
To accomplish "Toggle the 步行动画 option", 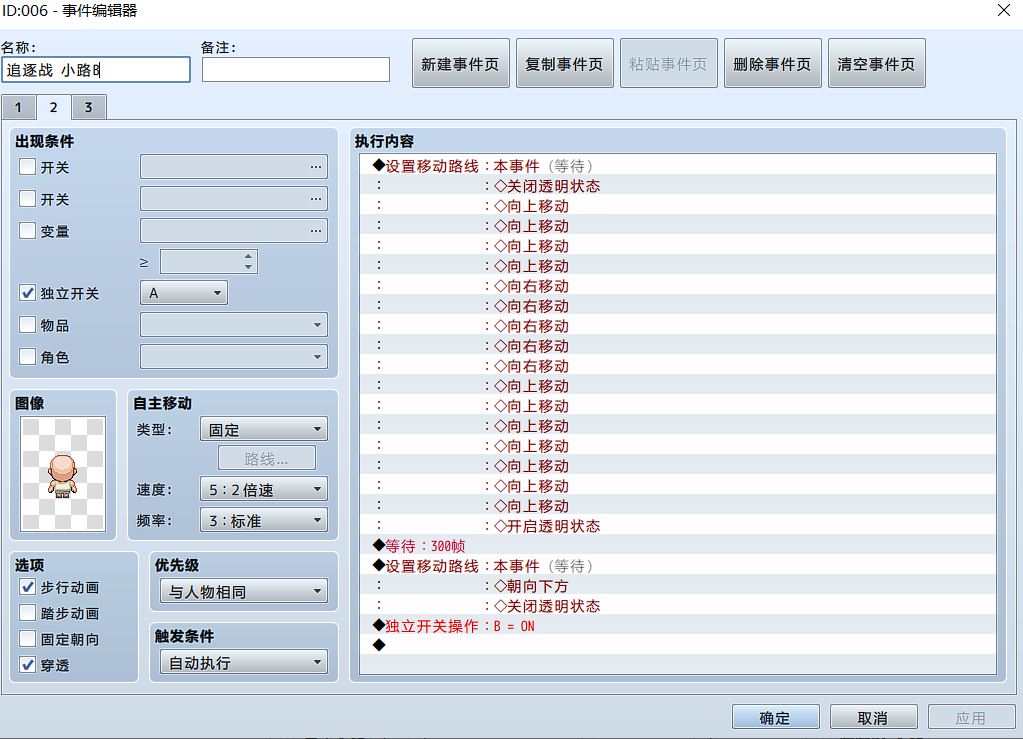I will pos(27,587).
